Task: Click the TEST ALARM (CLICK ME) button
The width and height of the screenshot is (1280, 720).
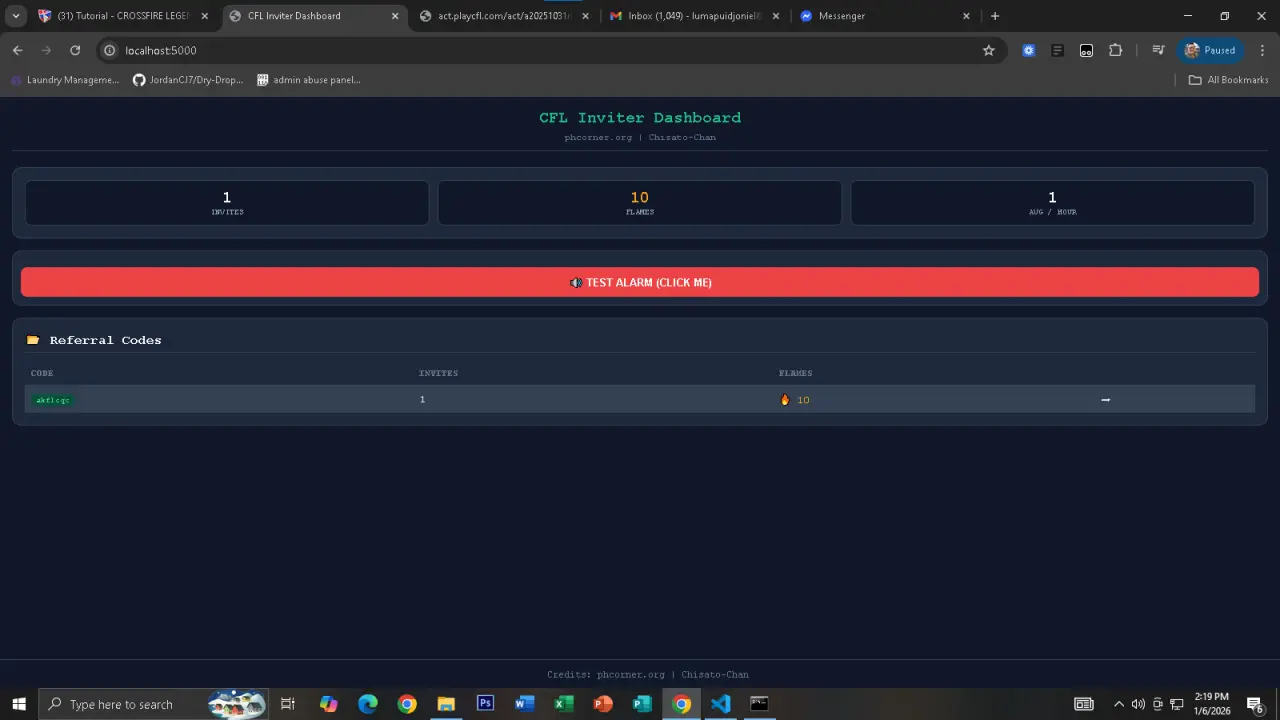Action: (x=640, y=282)
